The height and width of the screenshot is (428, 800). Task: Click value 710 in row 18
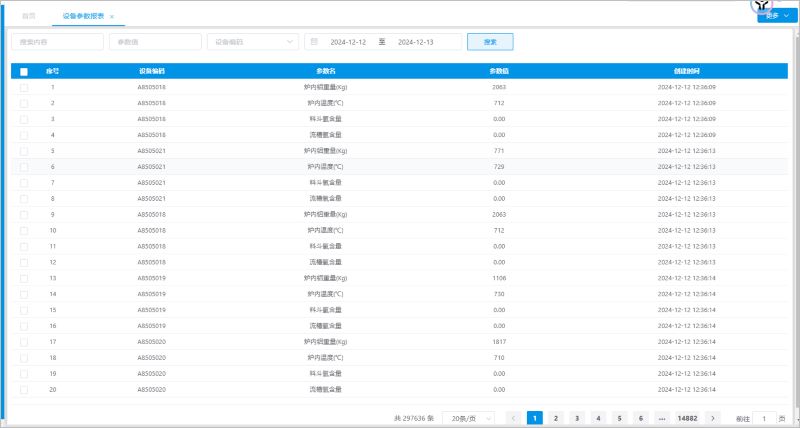pyautogui.click(x=499, y=358)
